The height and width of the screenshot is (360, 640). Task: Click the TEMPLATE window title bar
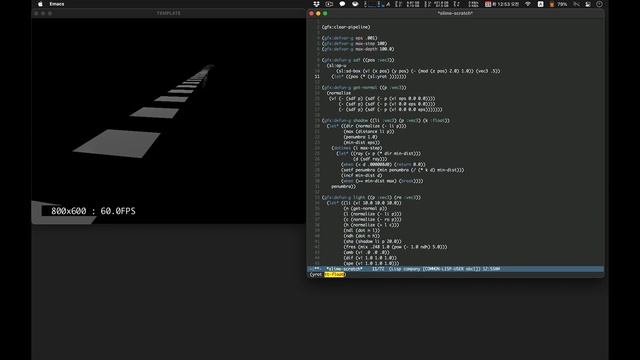[169, 13]
